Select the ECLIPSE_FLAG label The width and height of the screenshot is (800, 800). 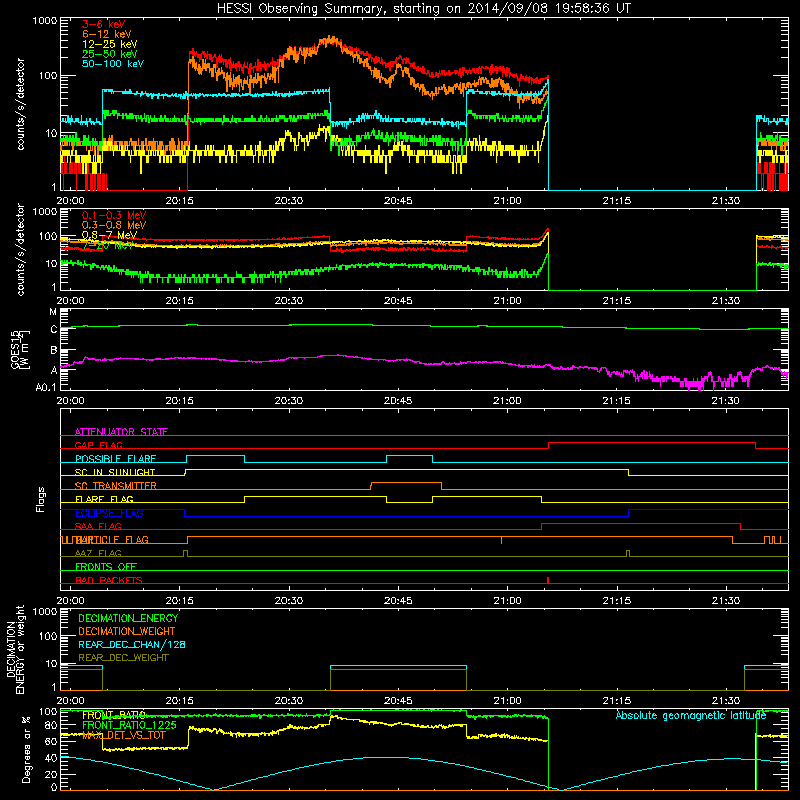point(109,513)
